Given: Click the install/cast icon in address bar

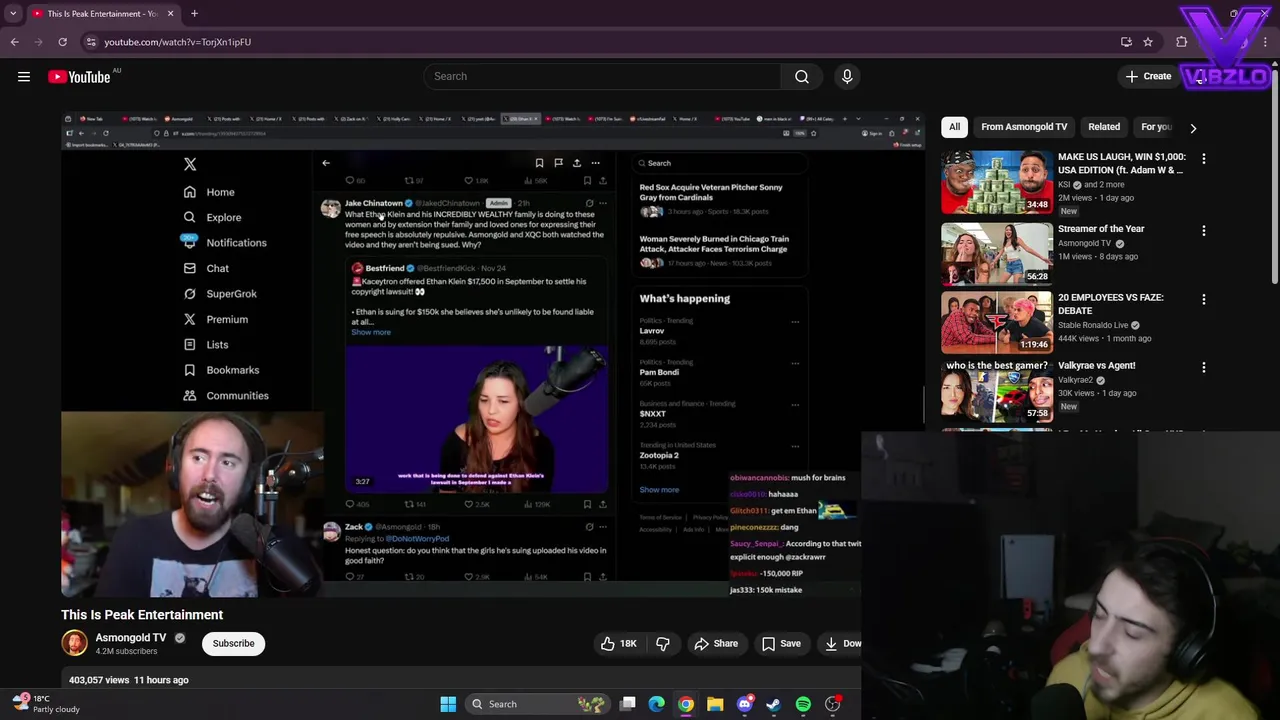Looking at the screenshot, I should point(1126,42).
